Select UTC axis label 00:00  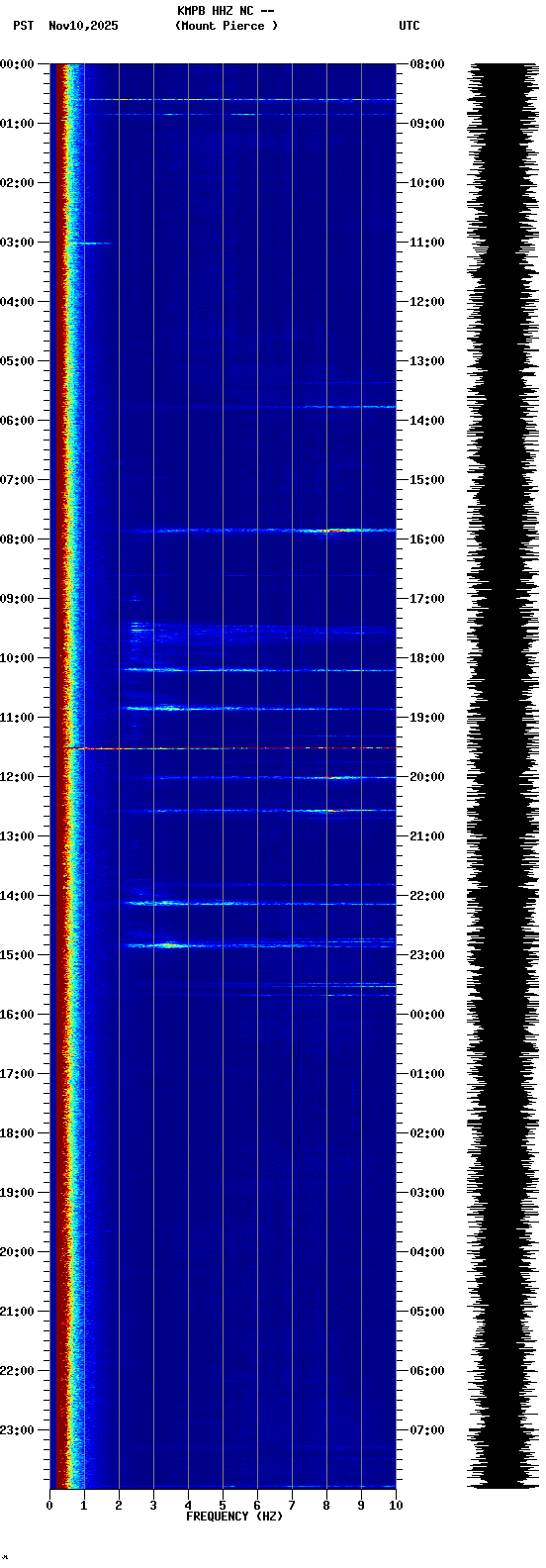(427, 1015)
